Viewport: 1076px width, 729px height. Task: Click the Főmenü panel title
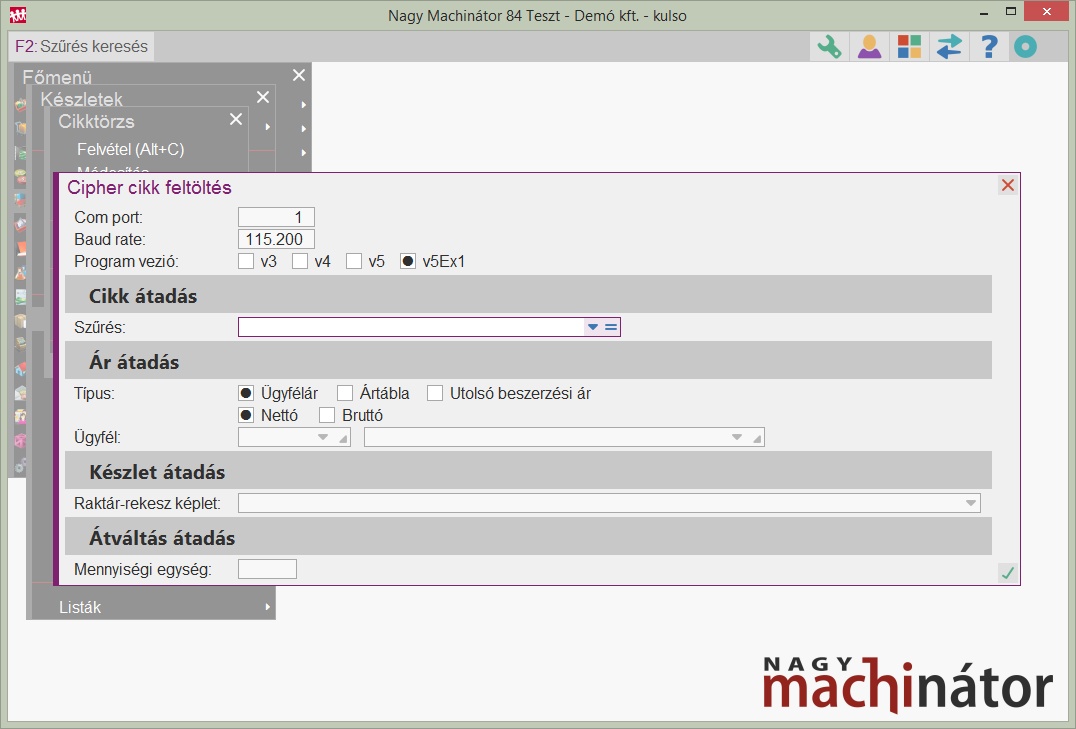[x=57, y=77]
